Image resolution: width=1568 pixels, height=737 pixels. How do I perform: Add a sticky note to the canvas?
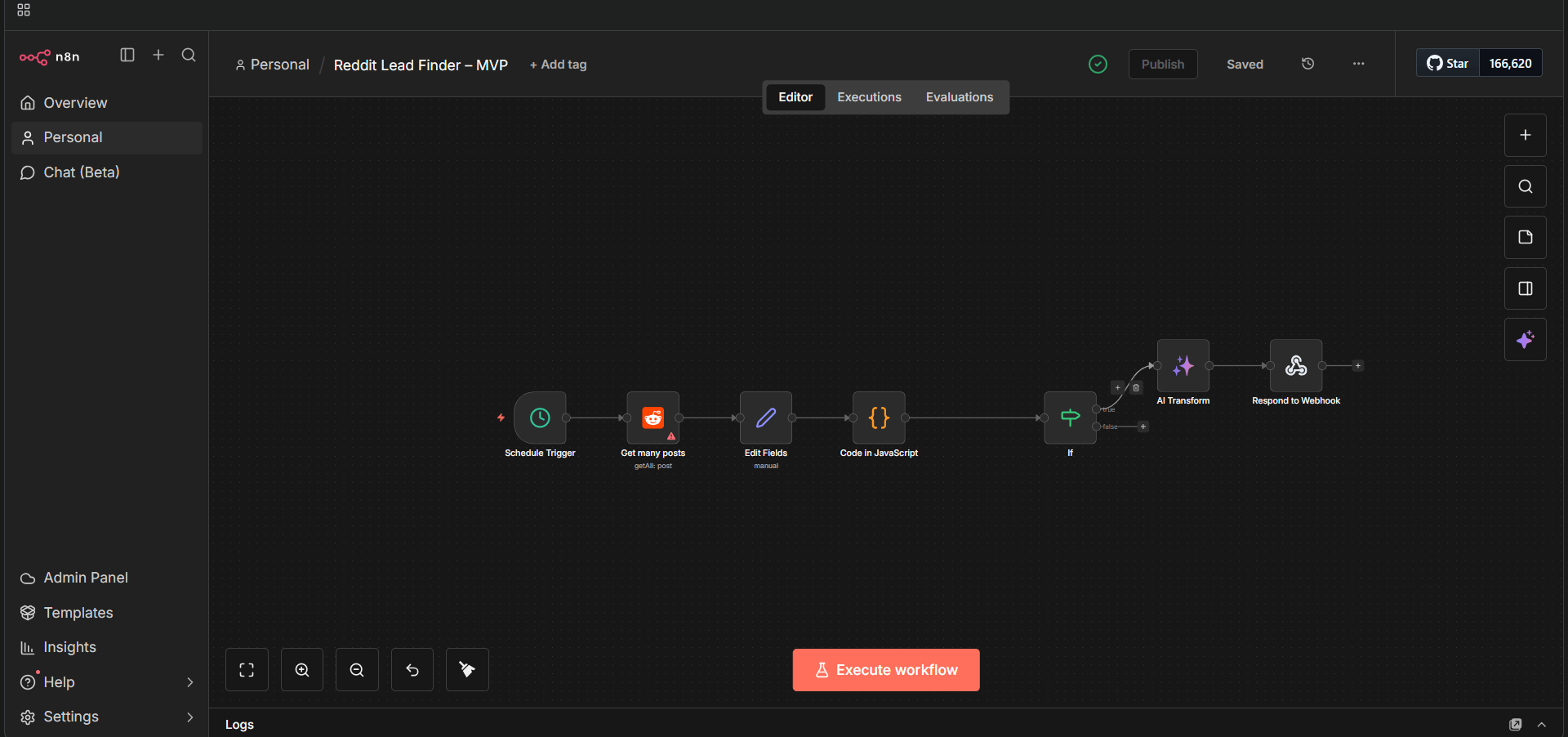pos(1525,237)
